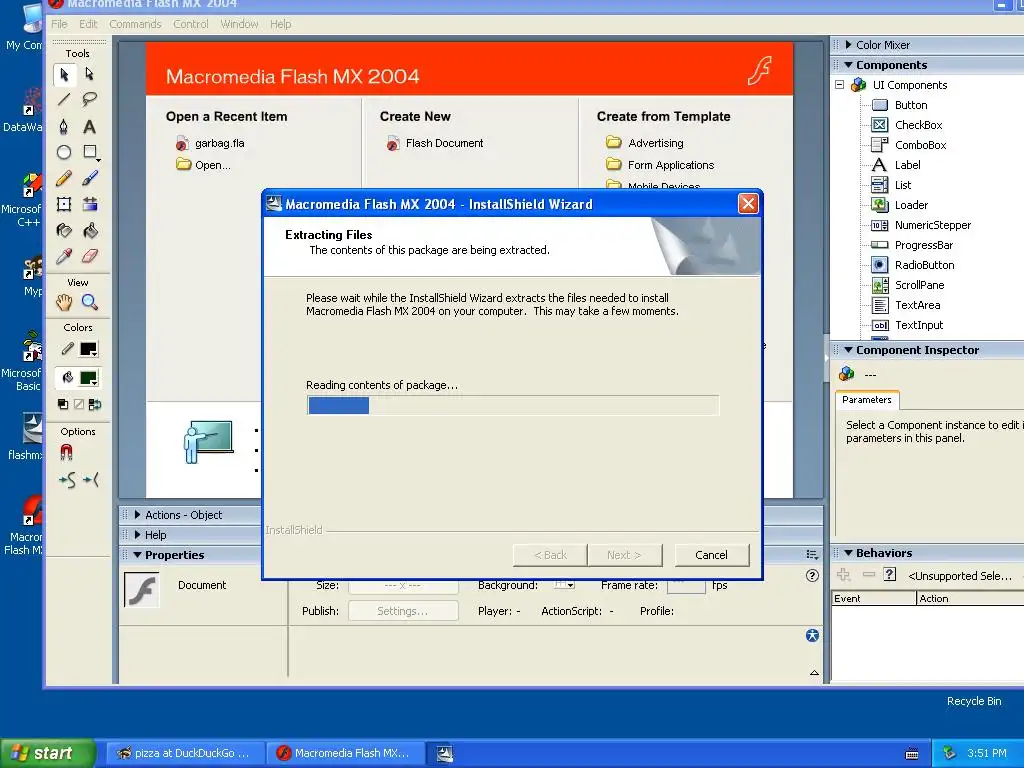Open the stroke color swatch
This screenshot has height=768, width=1024.
[x=89, y=349]
